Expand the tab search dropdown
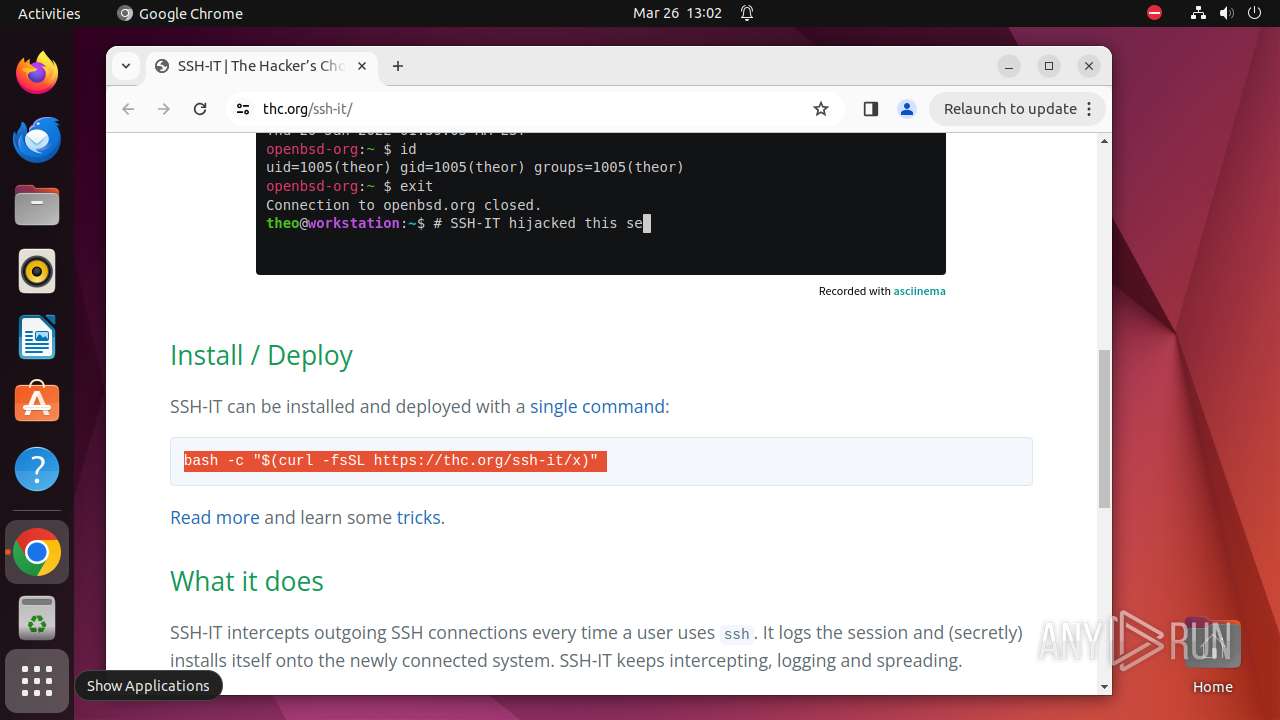Viewport: 1280px width, 720px height. (126, 66)
